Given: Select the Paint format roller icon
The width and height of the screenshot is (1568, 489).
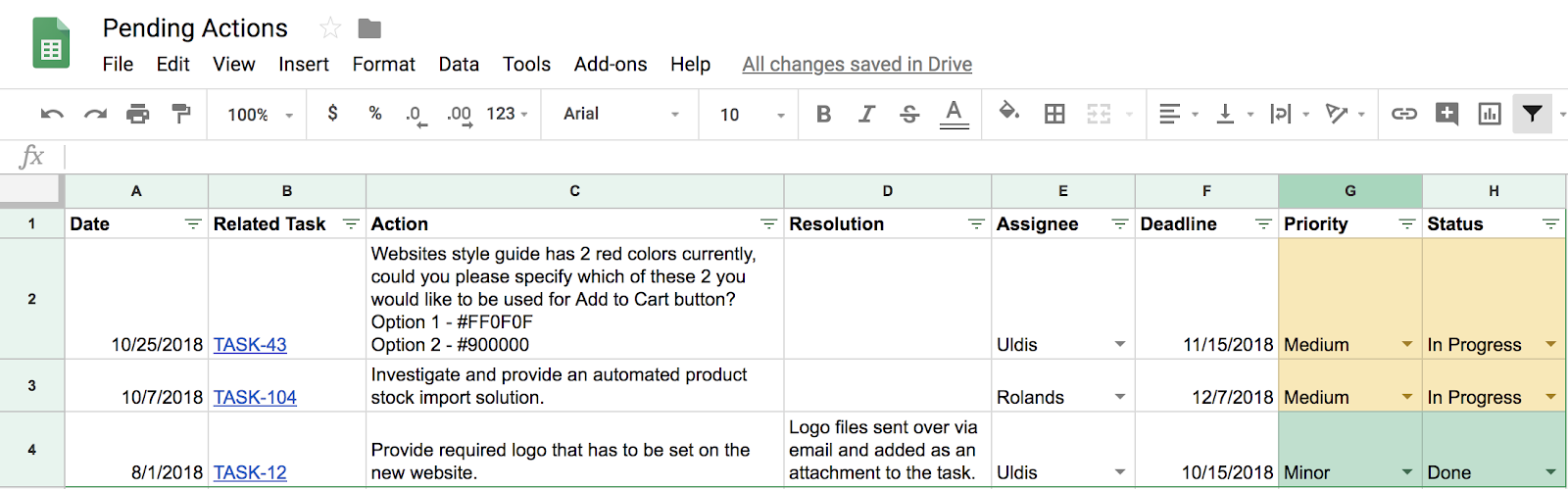Looking at the screenshot, I should click(181, 114).
